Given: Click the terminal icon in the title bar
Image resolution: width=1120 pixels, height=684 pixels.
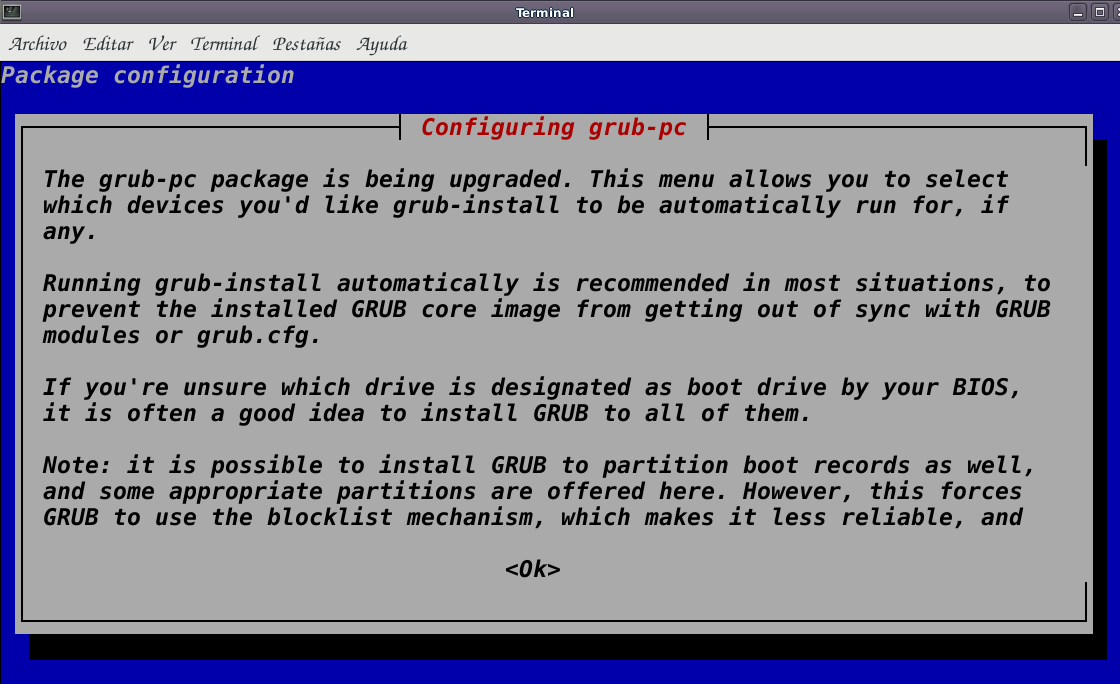Looking at the screenshot, I should click(12, 11).
